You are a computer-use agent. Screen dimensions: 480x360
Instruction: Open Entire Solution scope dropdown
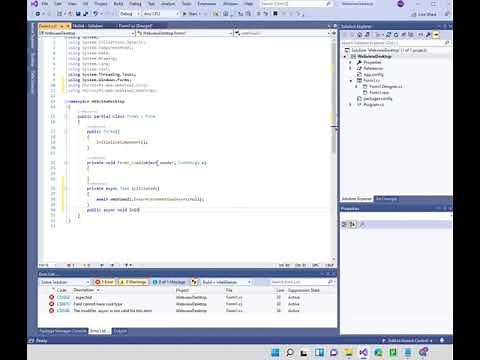tap(65, 282)
